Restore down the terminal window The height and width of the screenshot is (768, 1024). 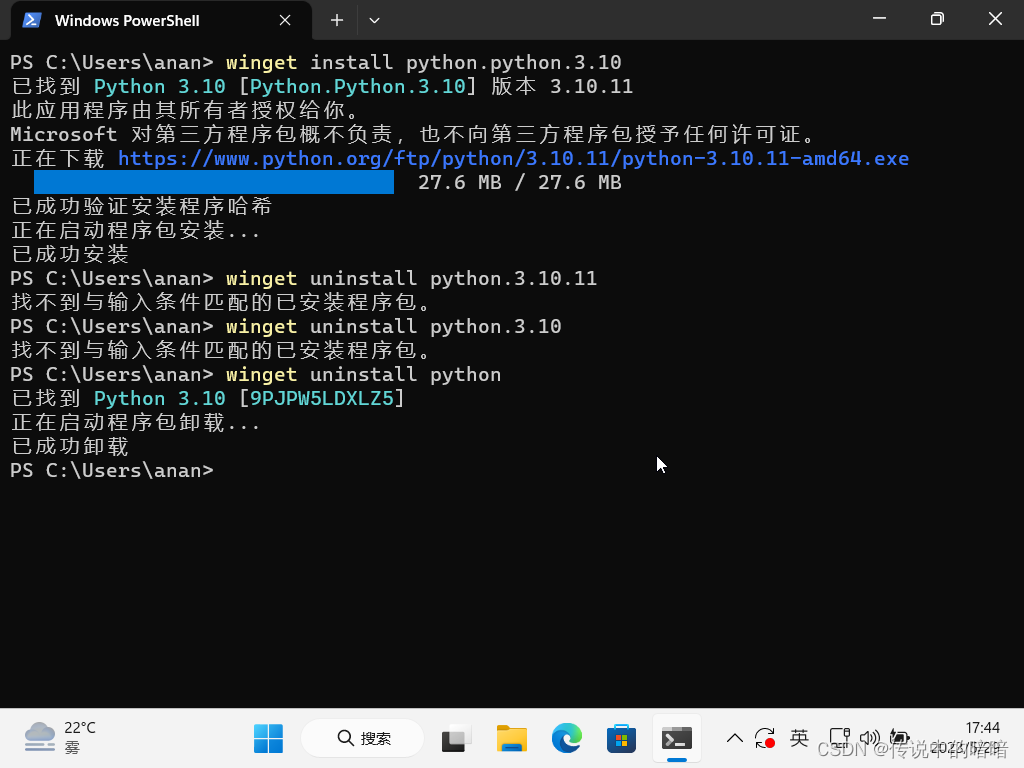point(937,19)
